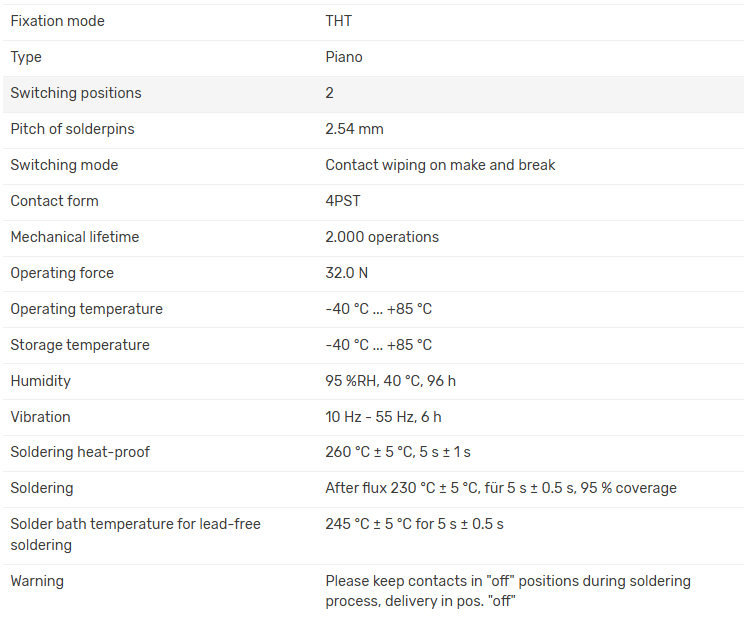Select the '10 Hz - 55 Hz, 6 h' vibration value
Viewport: 744px width, 631px height.
point(383,417)
